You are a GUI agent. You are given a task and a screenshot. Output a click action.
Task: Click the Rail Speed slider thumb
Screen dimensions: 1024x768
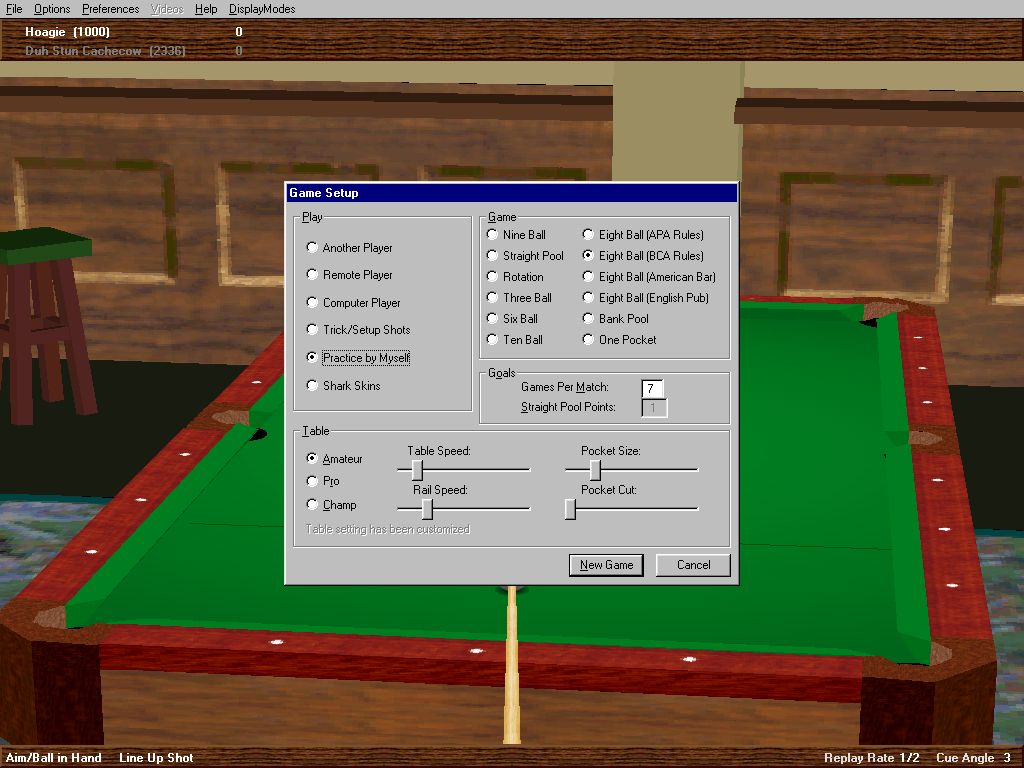(x=427, y=509)
